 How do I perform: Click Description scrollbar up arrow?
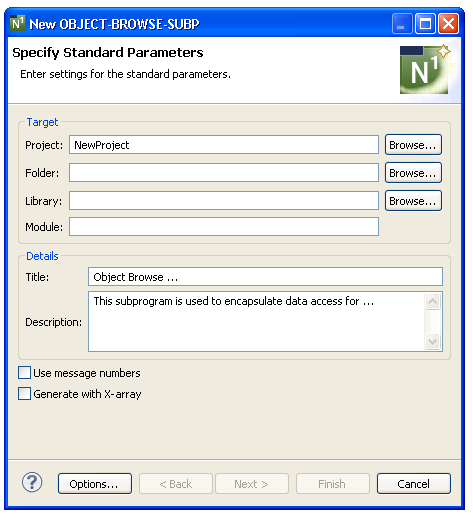click(x=433, y=301)
